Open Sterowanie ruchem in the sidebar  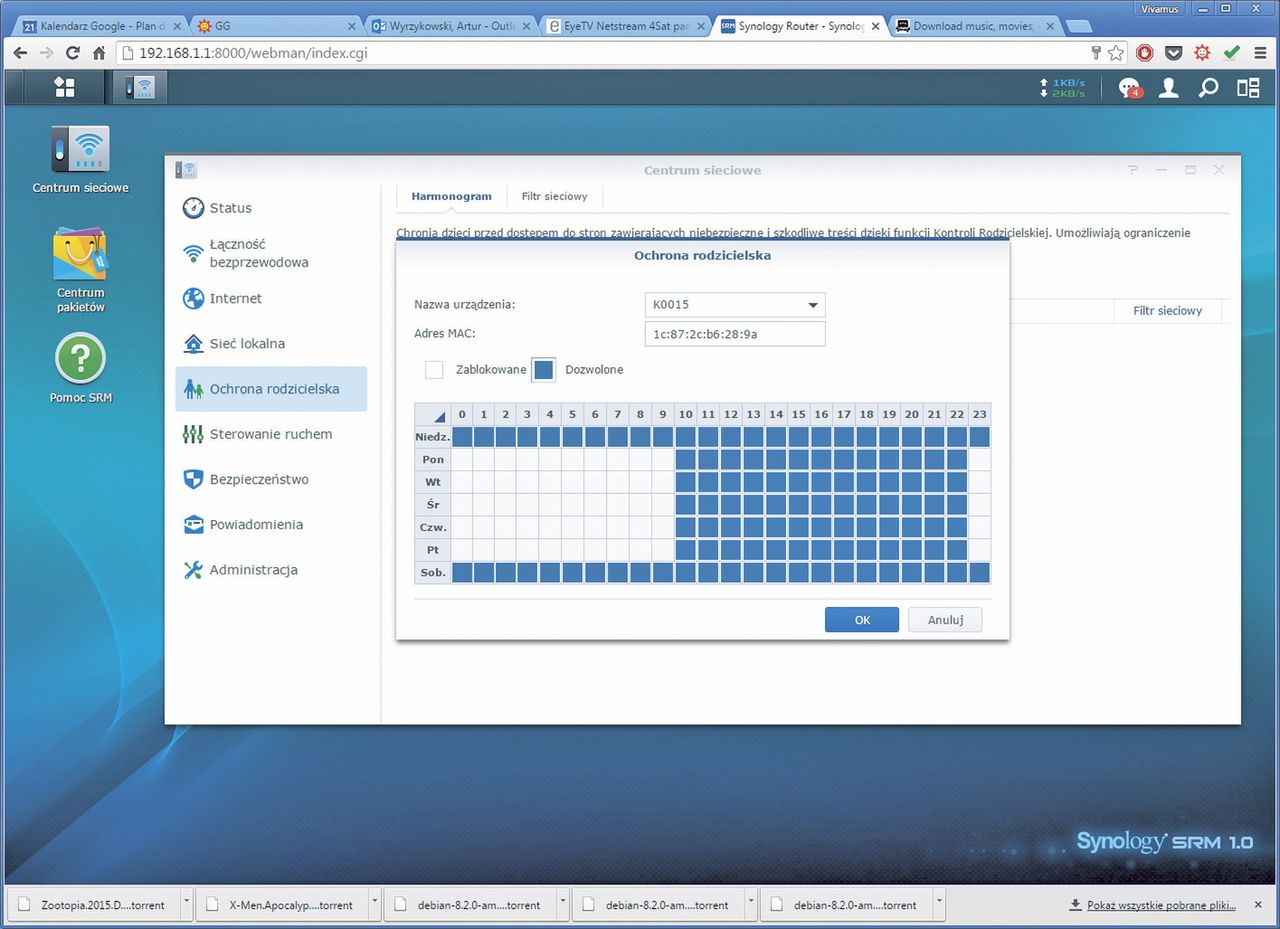pyautogui.click(x=271, y=434)
